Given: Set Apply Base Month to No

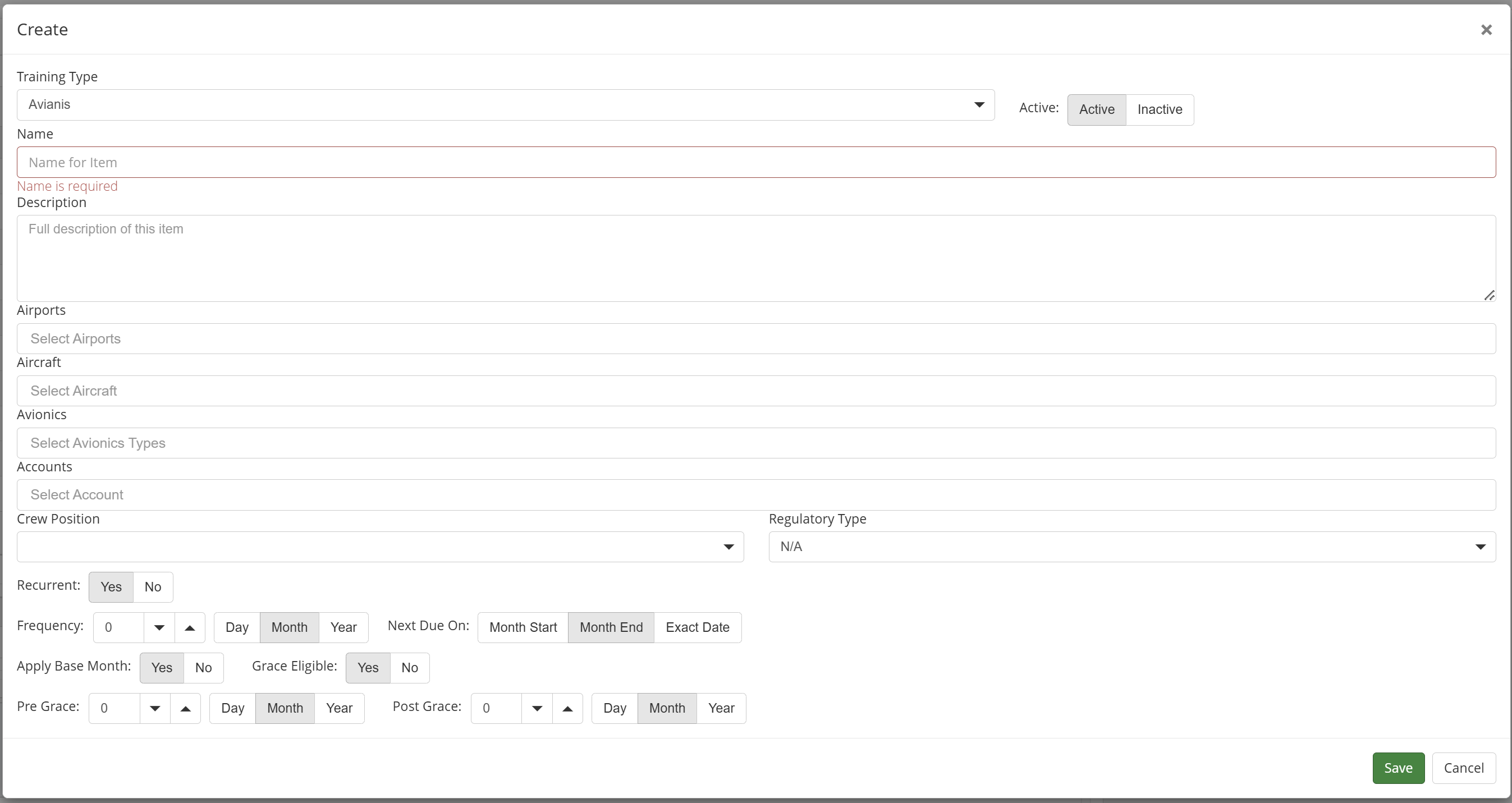Looking at the screenshot, I should point(204,668).
